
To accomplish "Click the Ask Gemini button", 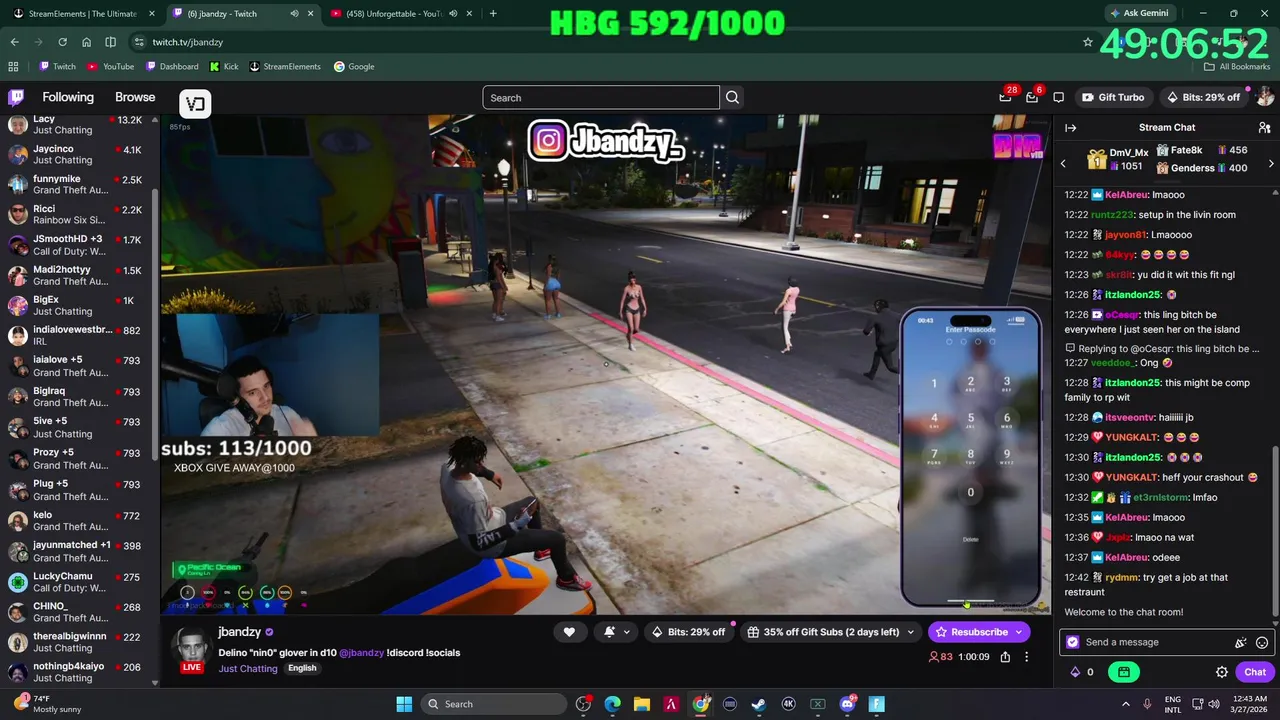I will 1142,13.
